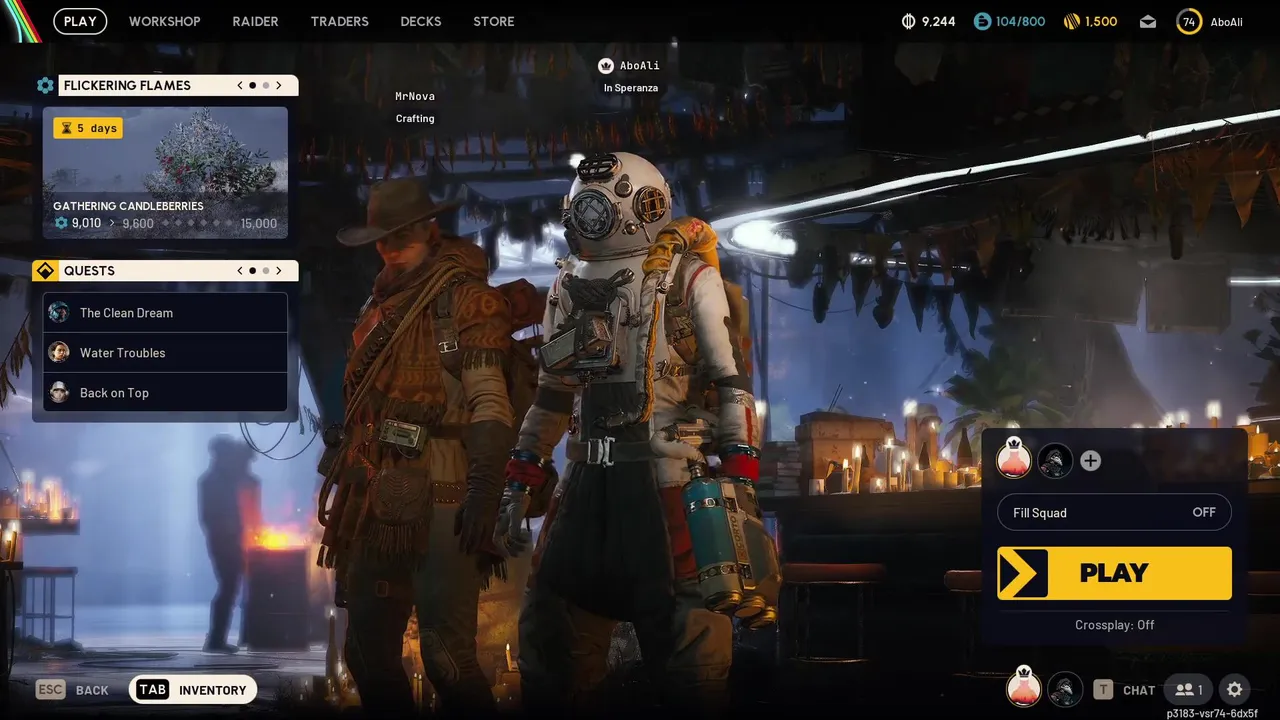Go to the DECKS tab
1280x720 pixels.
[421, 21]
